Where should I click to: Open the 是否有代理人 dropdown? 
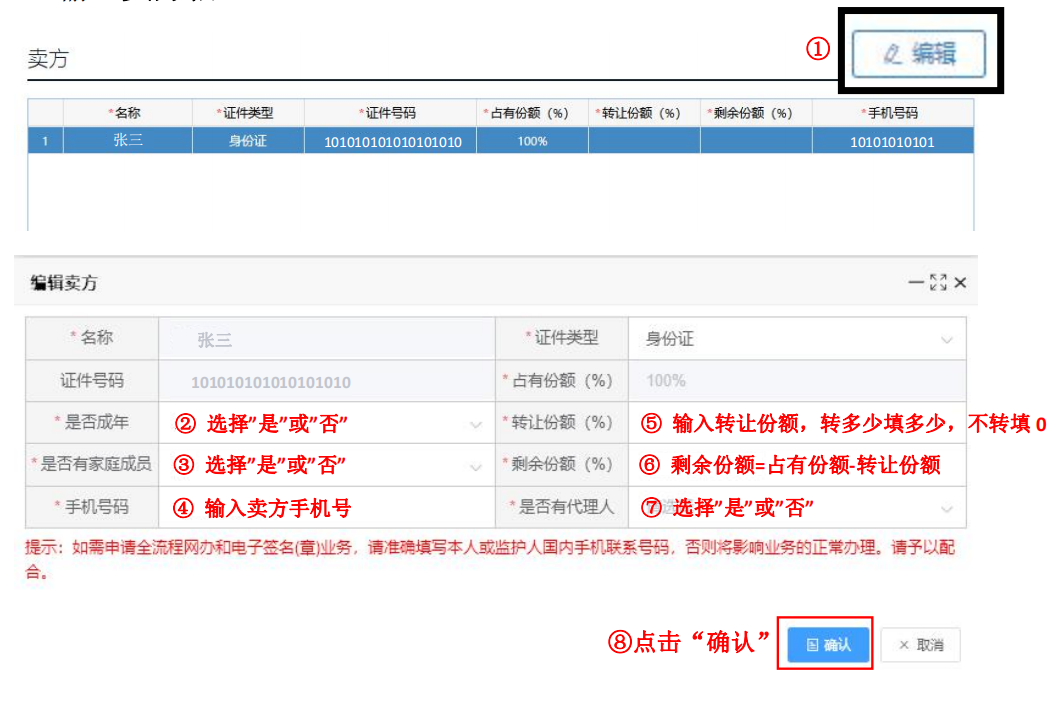tap(796, 508)
